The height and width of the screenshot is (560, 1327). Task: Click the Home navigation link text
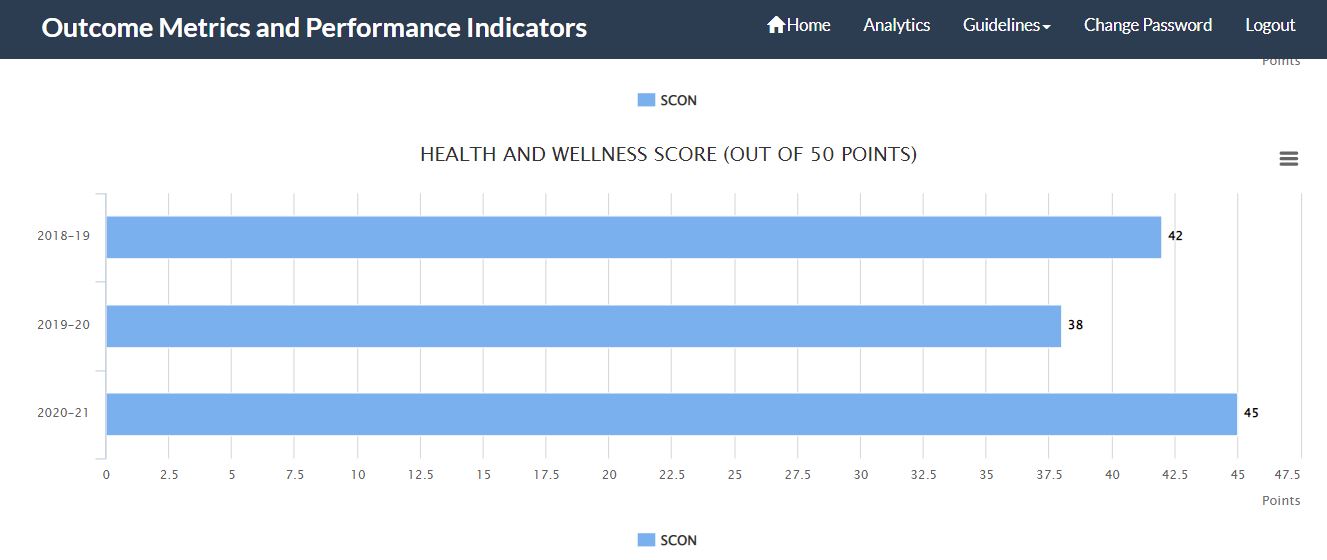(x=808, y=25)
